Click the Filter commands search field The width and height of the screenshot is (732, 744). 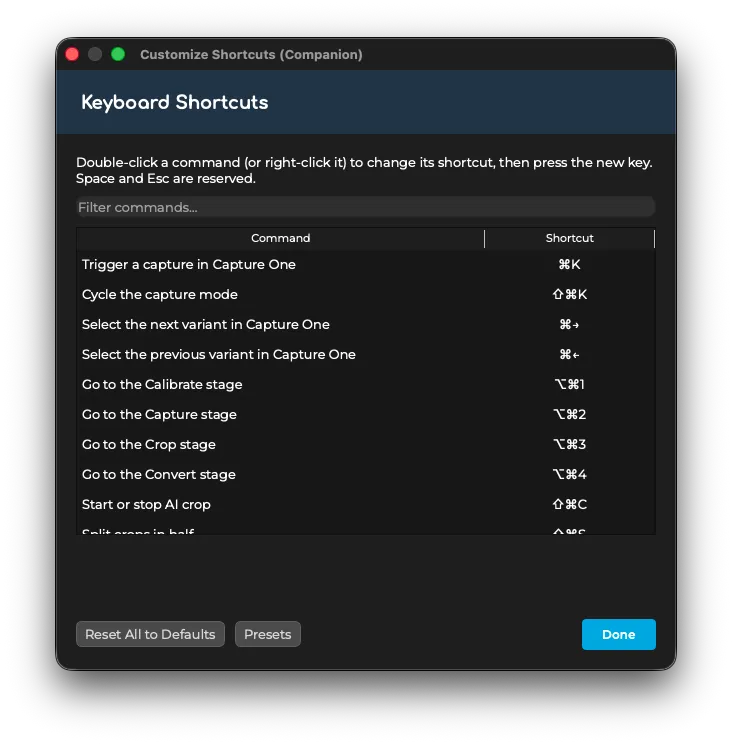click(365, 207)
